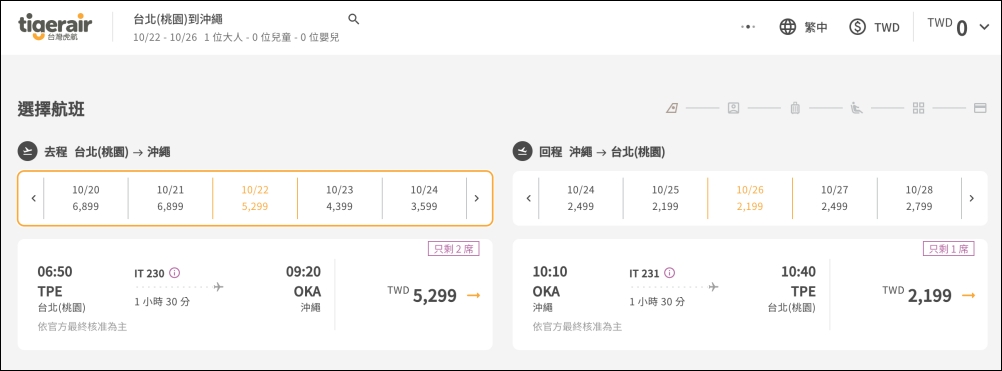The width and height of the screenshot is (1002, 371).
Task: Select return date 10/25 priced 2,199
Action: (665, 198)
